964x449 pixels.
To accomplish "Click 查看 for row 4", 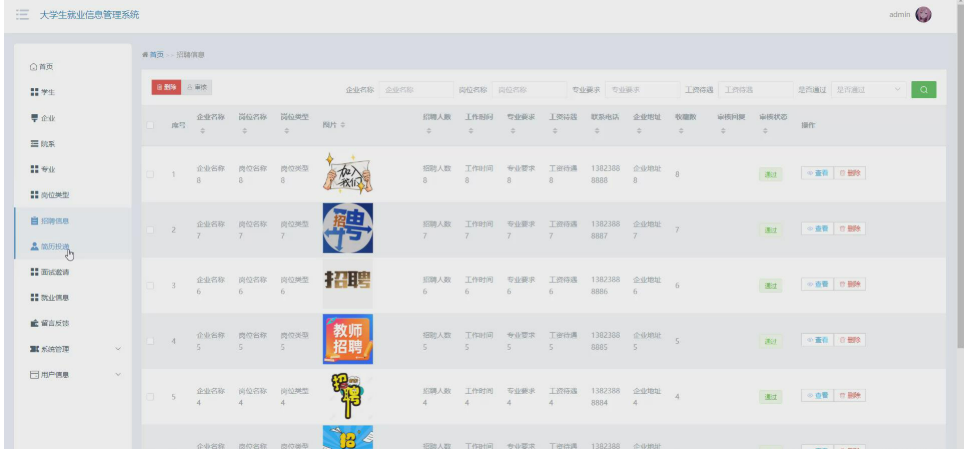I will (817, 340).
